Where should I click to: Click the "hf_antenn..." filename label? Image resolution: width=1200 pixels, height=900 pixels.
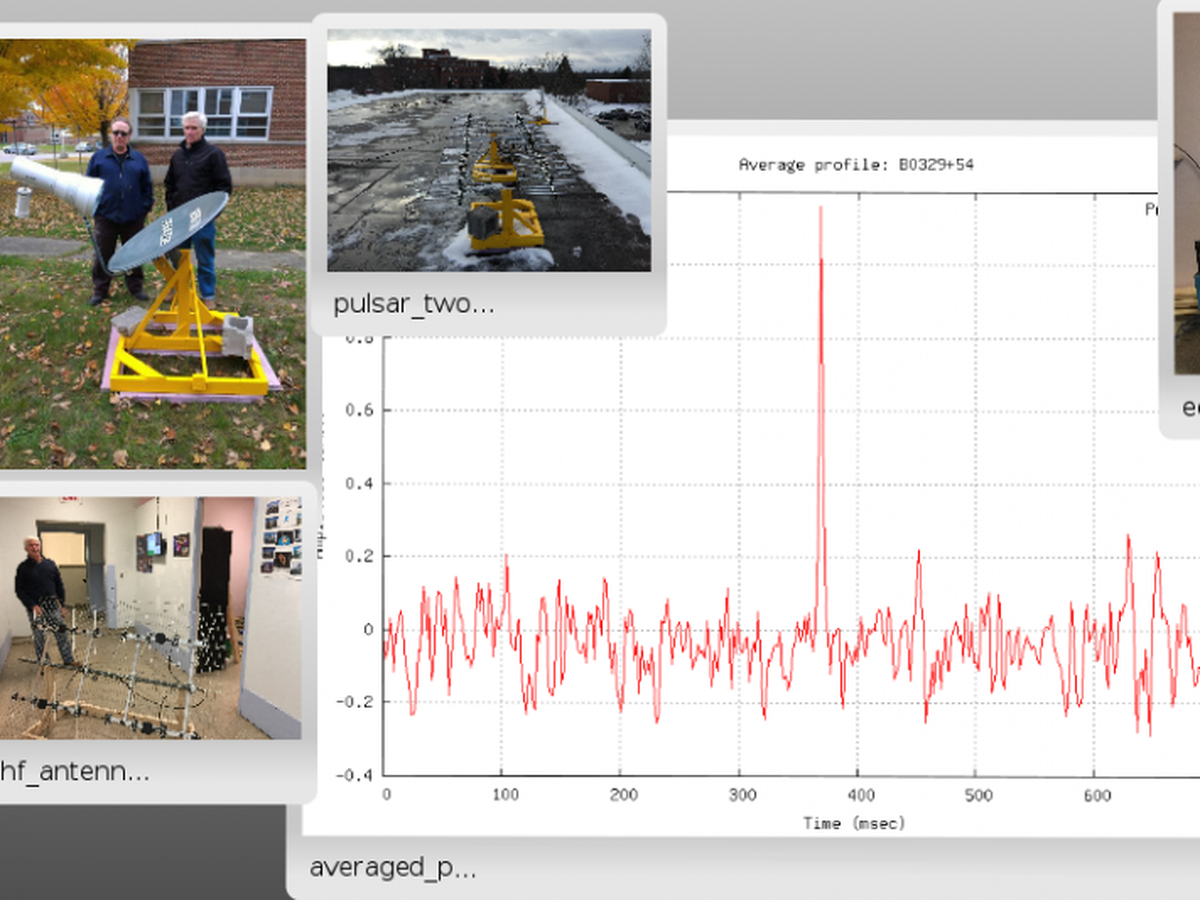(75, 771)
